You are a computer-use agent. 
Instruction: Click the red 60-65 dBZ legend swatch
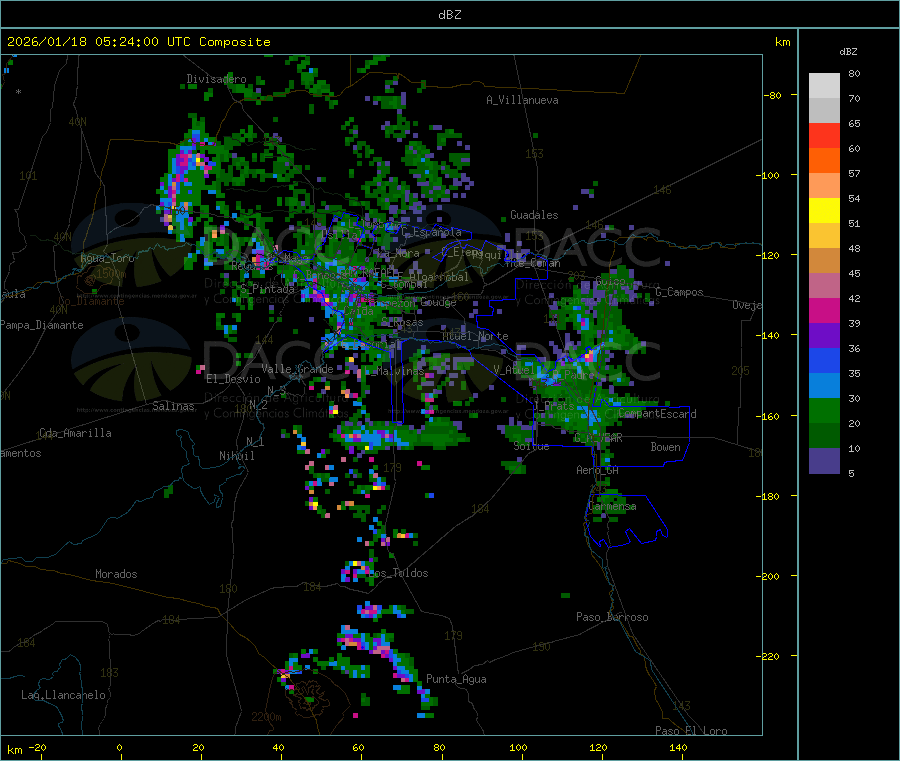824,135
